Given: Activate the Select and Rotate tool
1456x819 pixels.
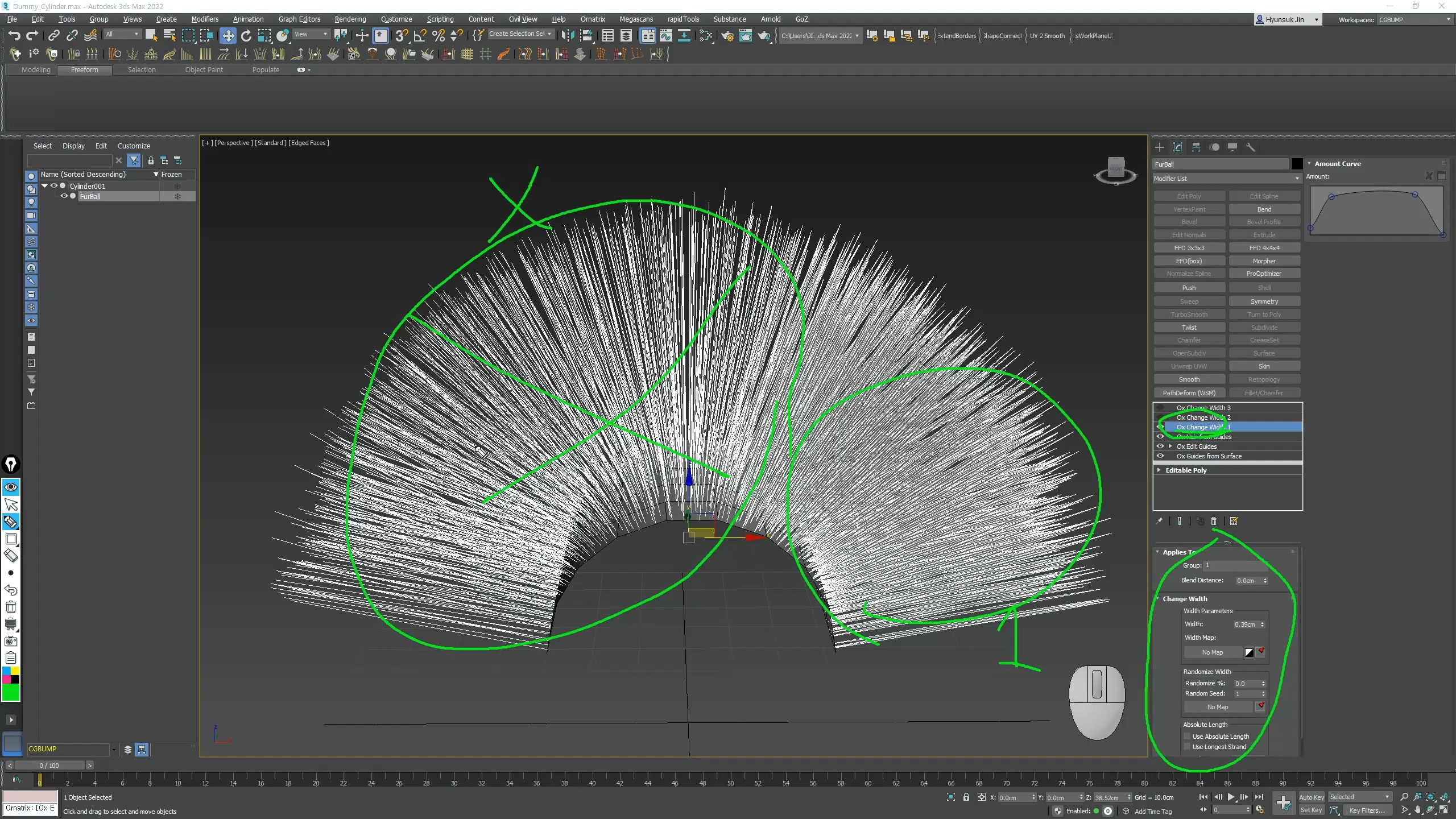Looking at the screenshot, I should [x=246, y=36].
